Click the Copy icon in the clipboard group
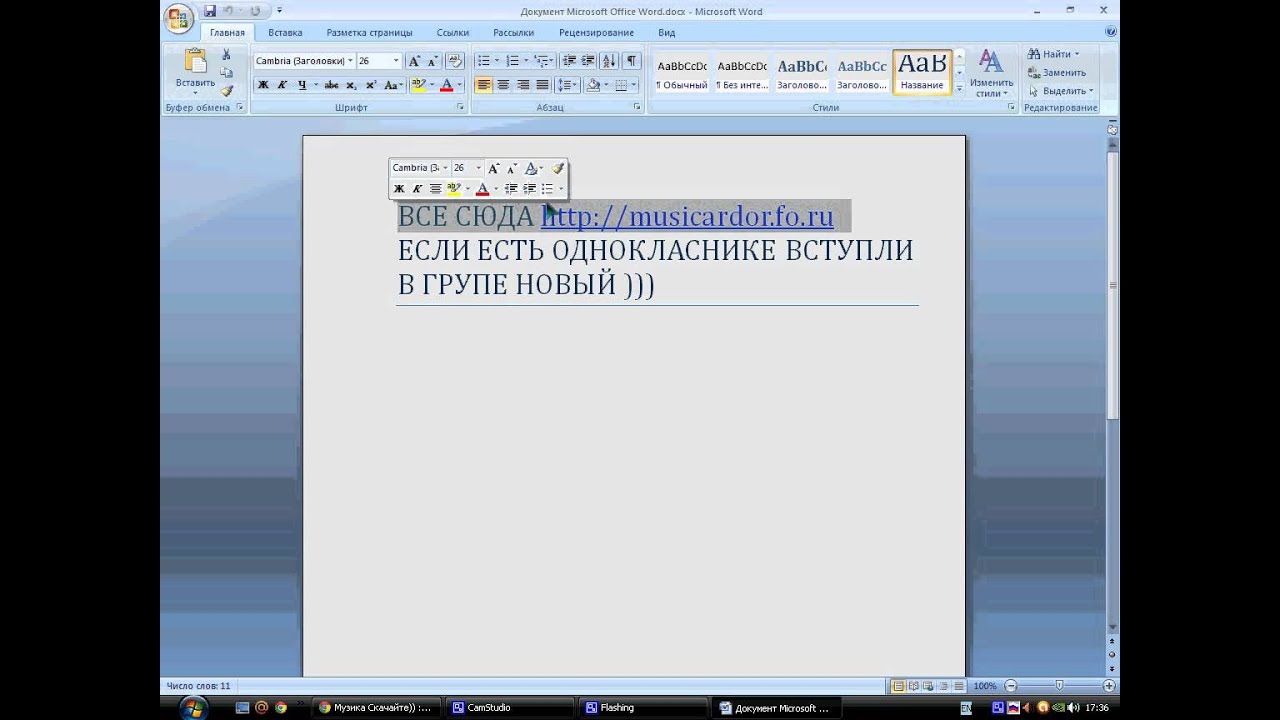The image size is (1280, 720). [x=227, y=72]
